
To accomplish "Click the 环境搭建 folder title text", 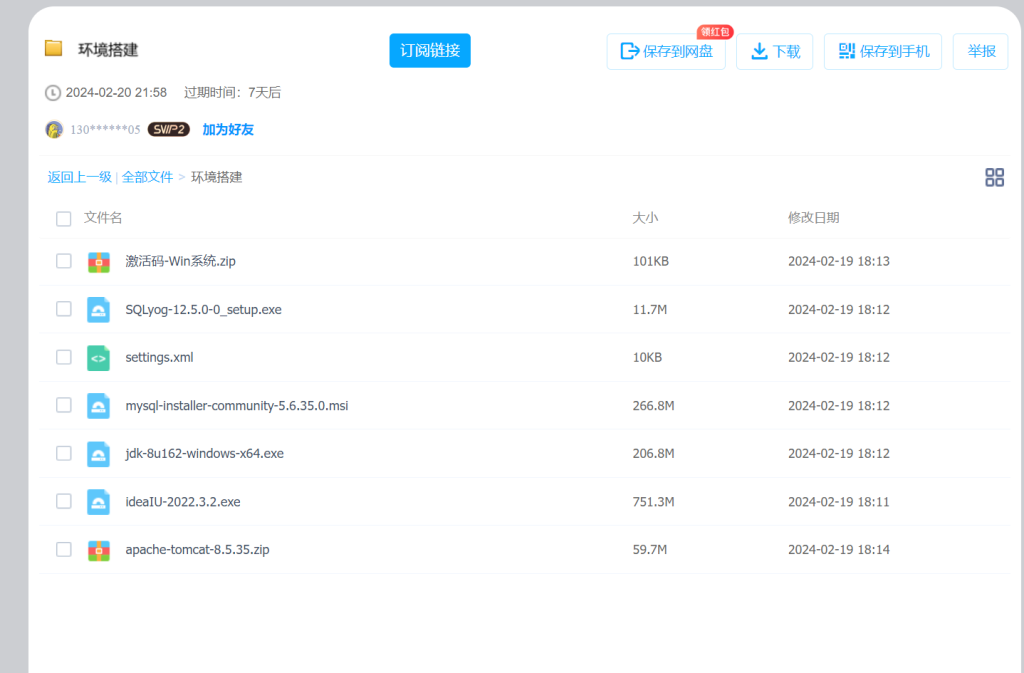I will 108,50.
